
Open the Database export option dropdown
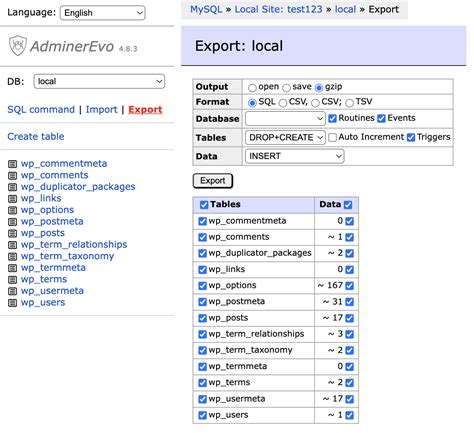(285, 118)
